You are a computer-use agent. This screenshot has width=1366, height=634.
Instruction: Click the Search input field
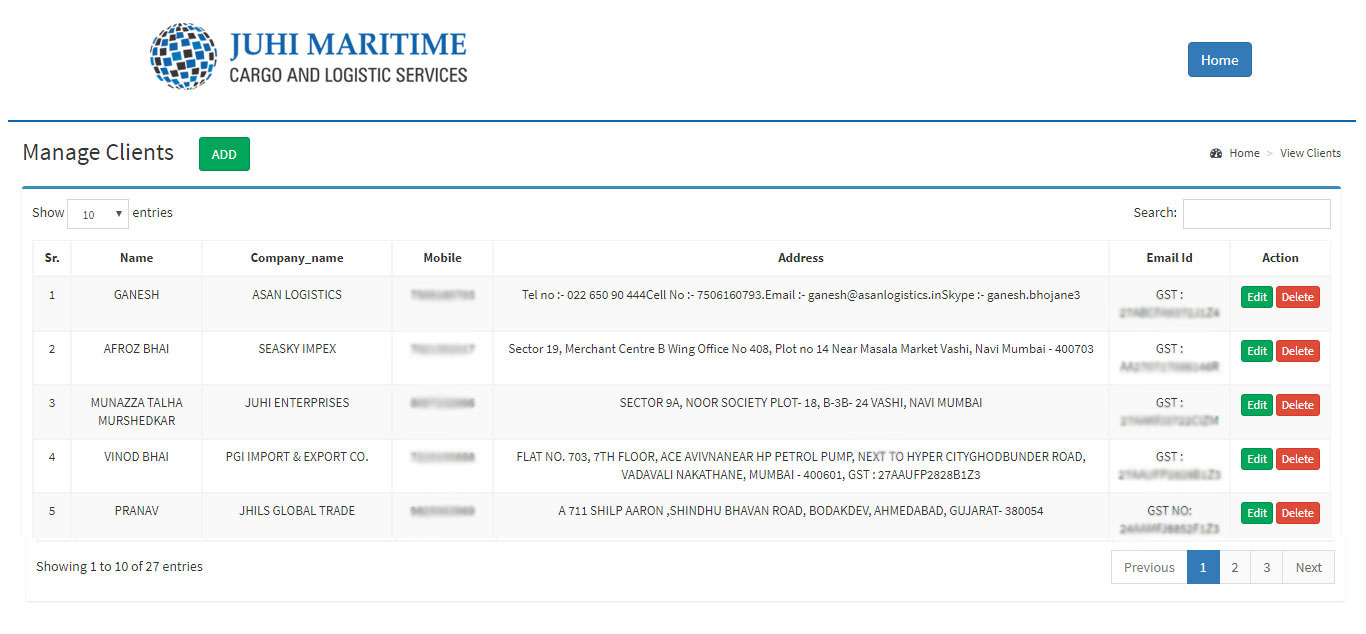pyautogui.click(x=1256, y=214)
